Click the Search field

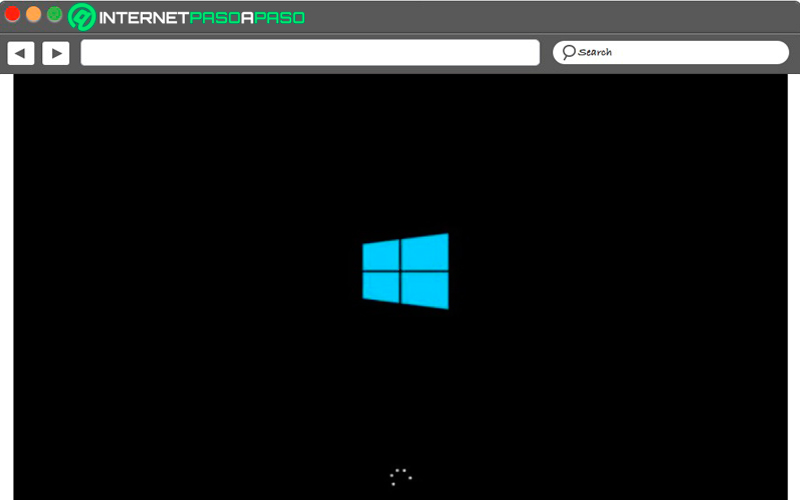[x=670, y=53]
